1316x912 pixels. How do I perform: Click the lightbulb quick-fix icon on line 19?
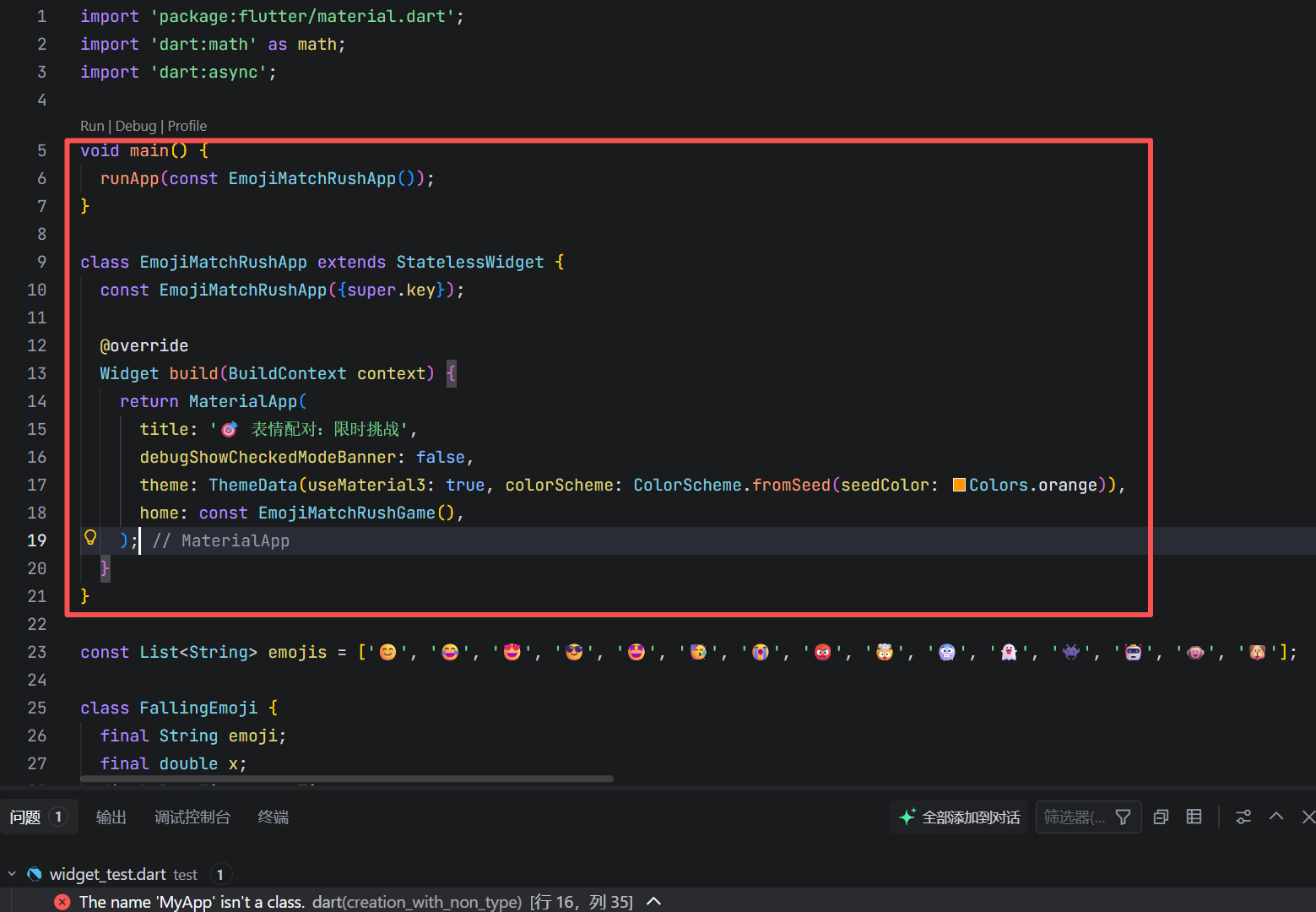[x=90, y=538]
